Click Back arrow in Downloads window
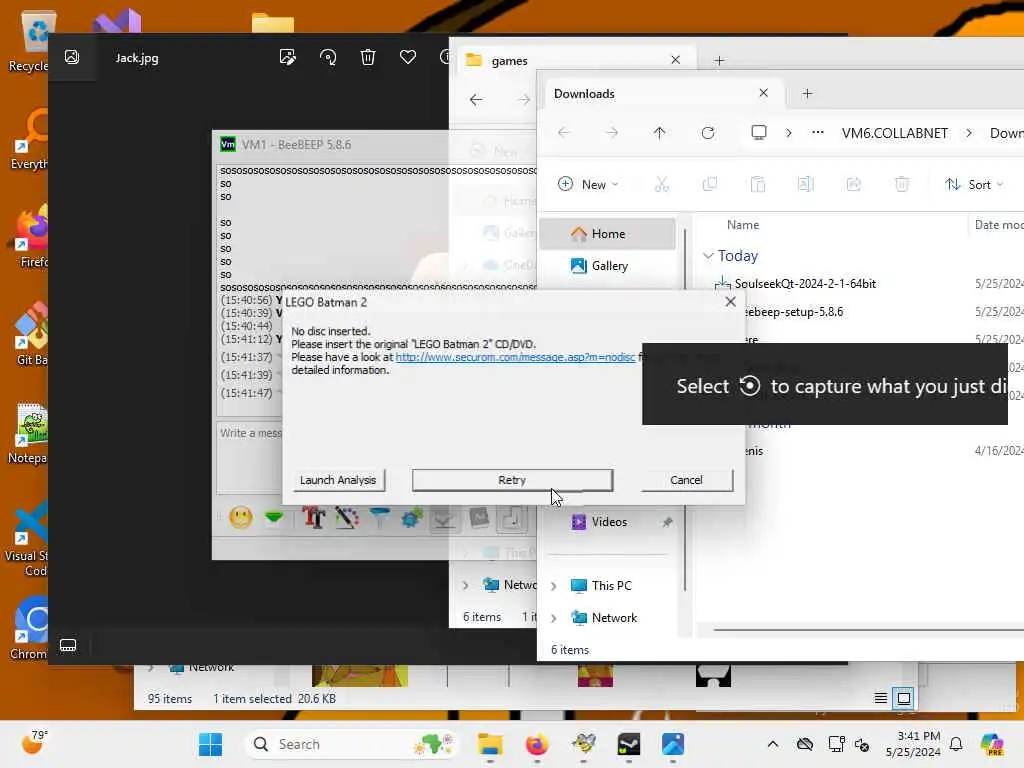The image size is (1024, 768). pos(564,133)
